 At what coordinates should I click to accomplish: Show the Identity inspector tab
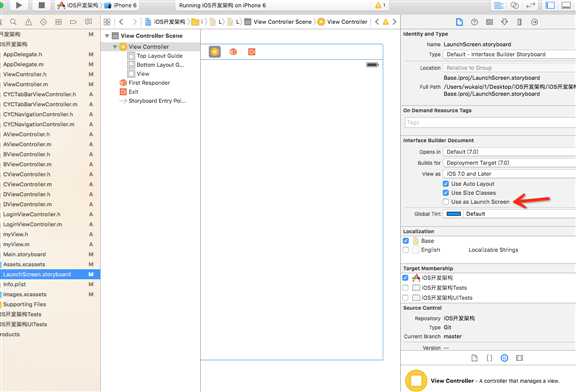[489, 22]
